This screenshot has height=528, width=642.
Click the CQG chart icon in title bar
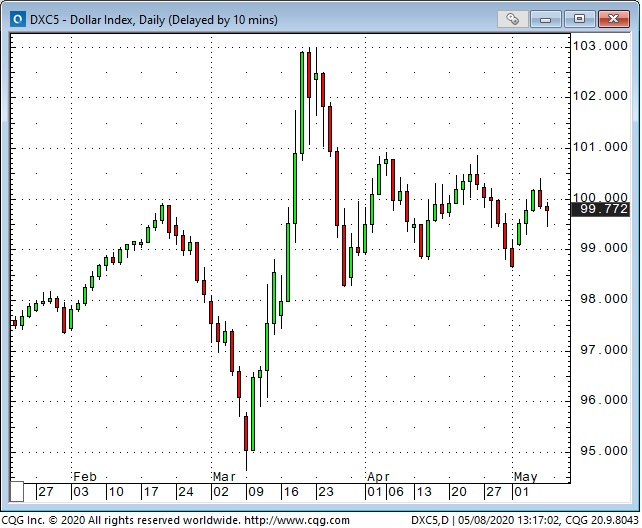(x=18, y=20)
